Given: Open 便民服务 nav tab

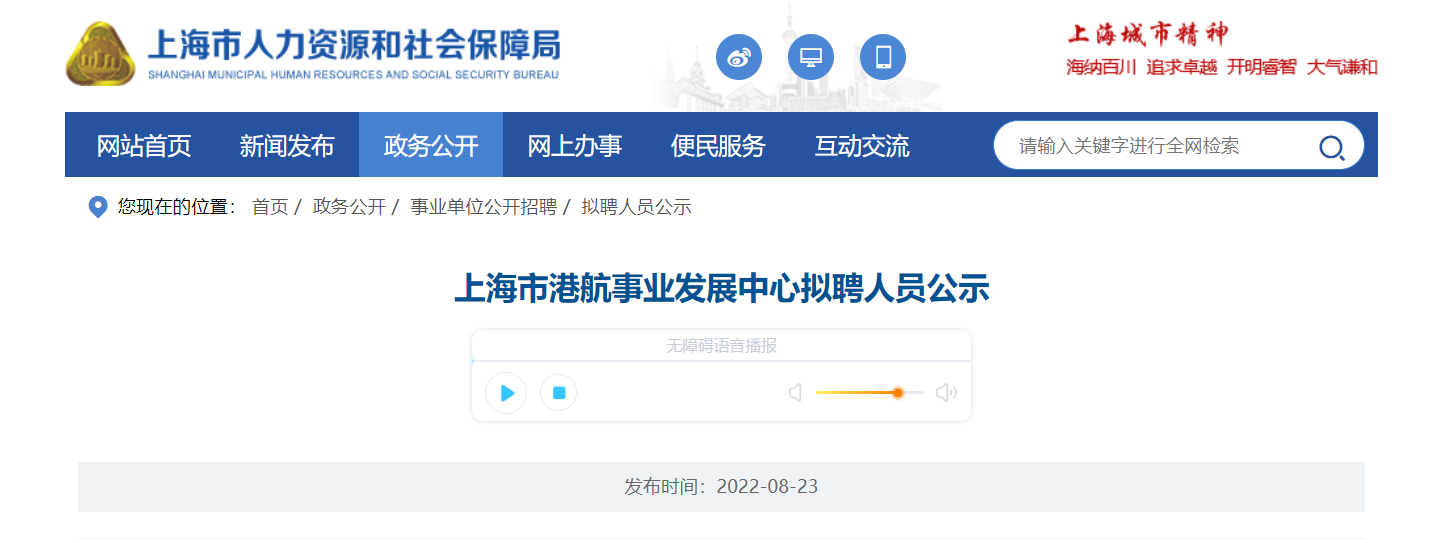Looking at the screenshot, I should [x=718, y=146].
